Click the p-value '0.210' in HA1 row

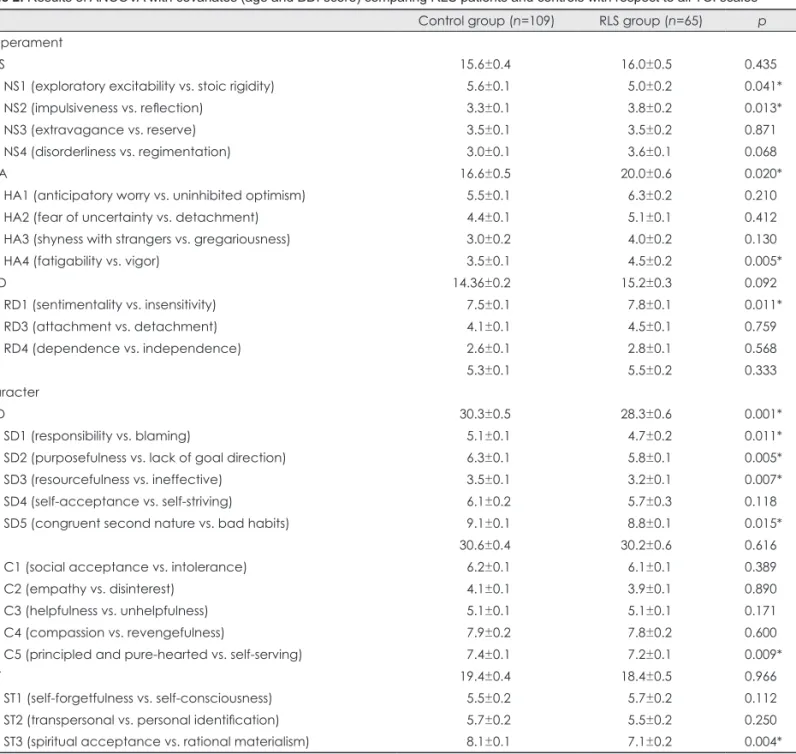click(x=760, y=195)
